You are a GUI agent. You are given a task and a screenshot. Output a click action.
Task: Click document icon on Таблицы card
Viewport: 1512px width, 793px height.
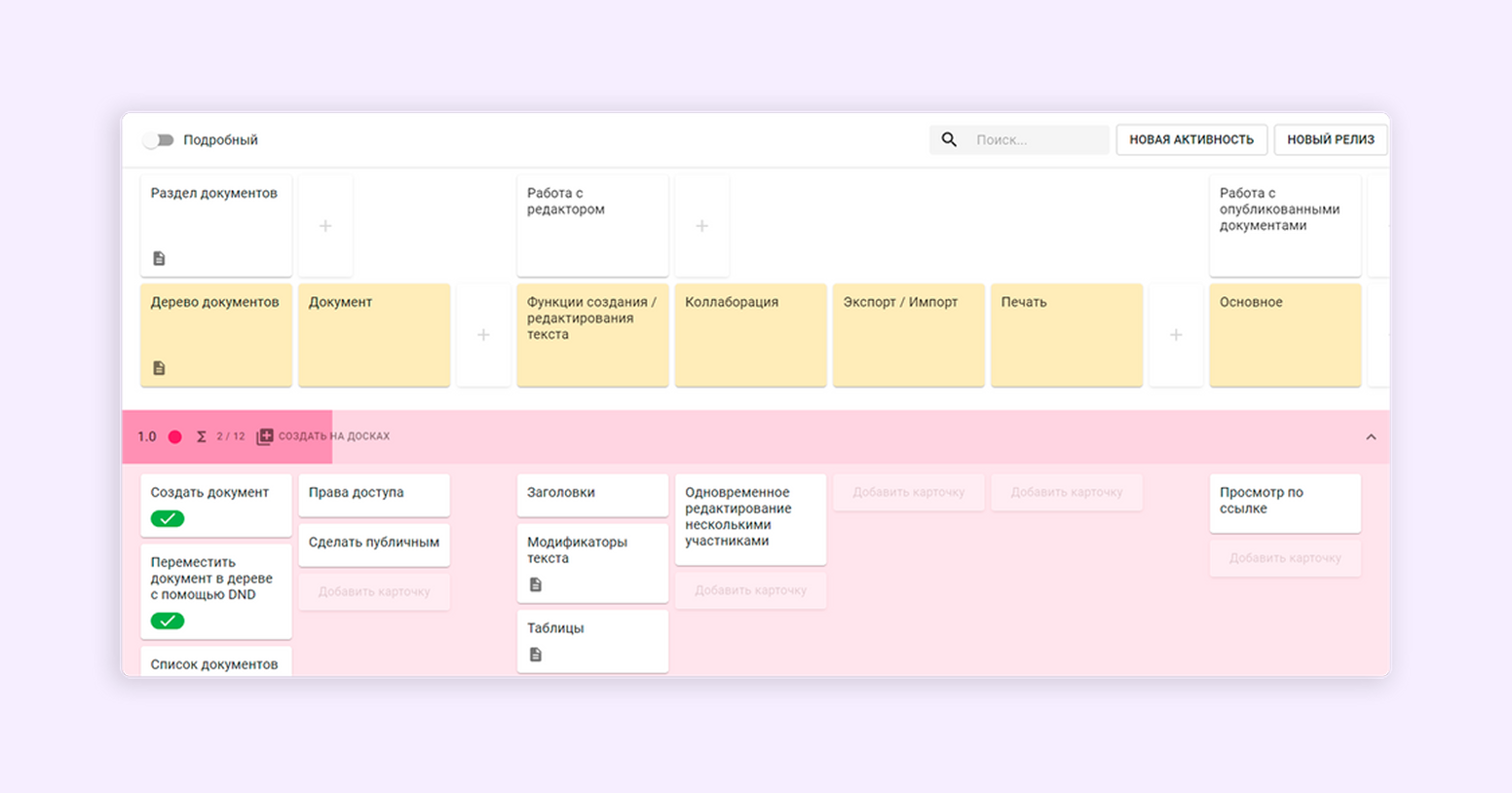[x=536, y=655]
